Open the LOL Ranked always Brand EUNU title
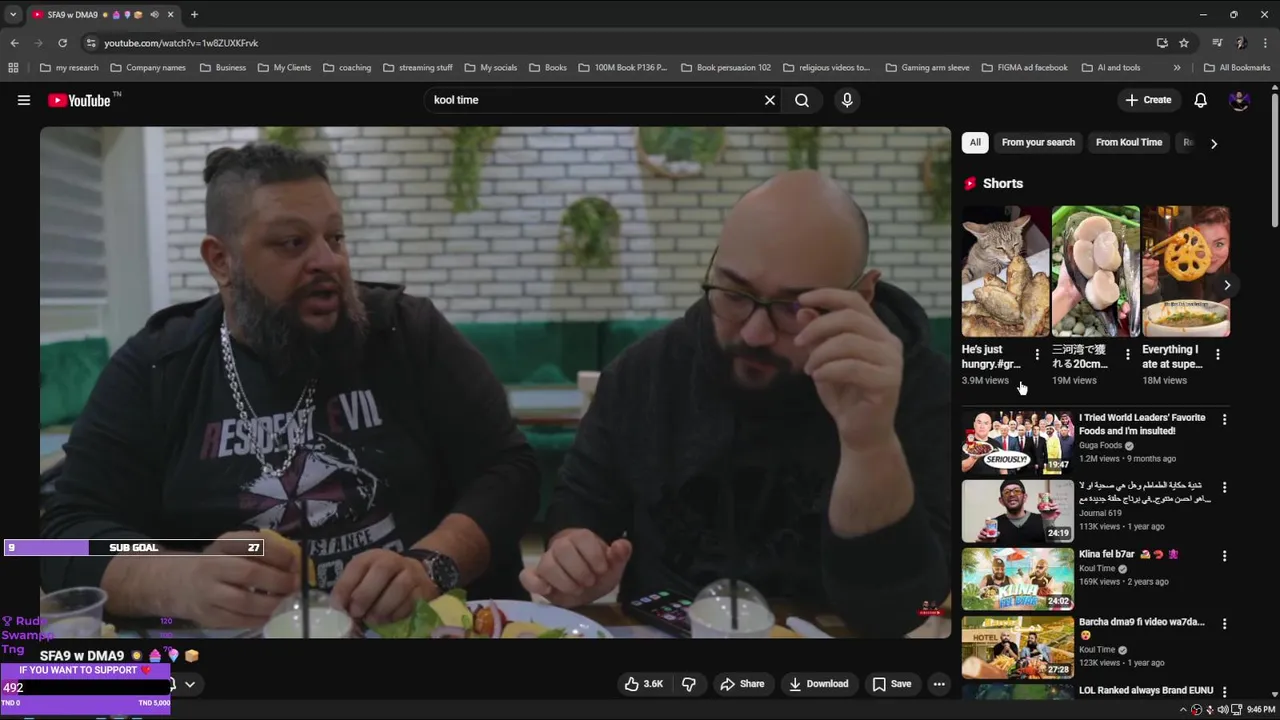This screenshot has width=1280, height=720. pyautogui.click(x=1146, y=690)
